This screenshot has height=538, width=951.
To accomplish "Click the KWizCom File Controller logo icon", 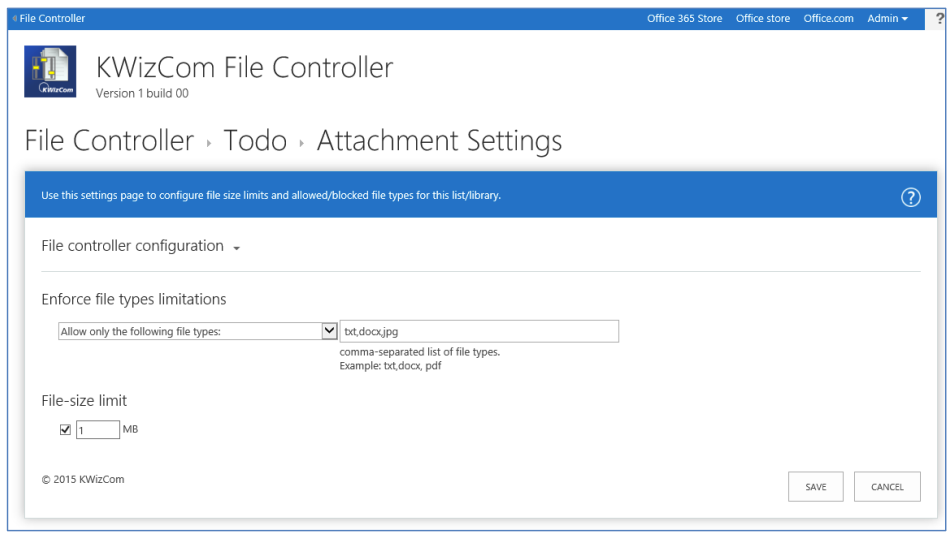I will tap(50, 72).
